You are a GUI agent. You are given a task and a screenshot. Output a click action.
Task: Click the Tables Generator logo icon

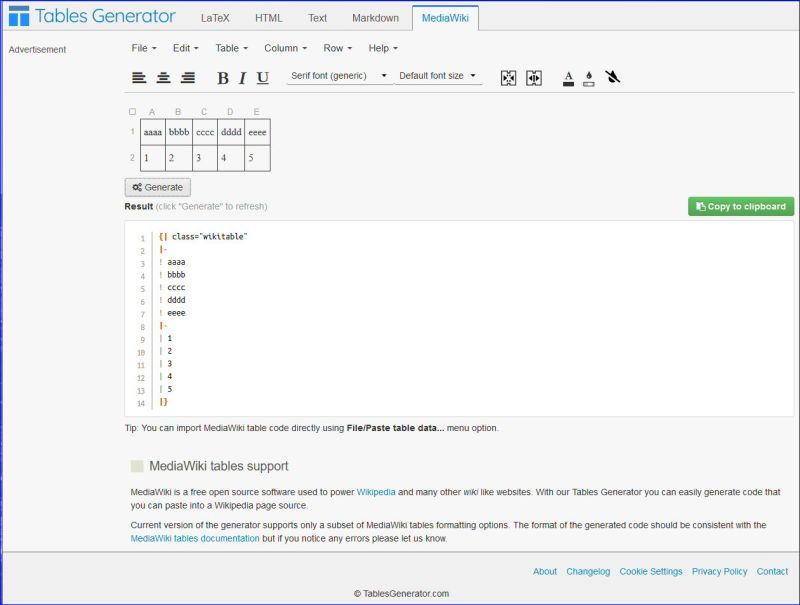pos(19,16)
